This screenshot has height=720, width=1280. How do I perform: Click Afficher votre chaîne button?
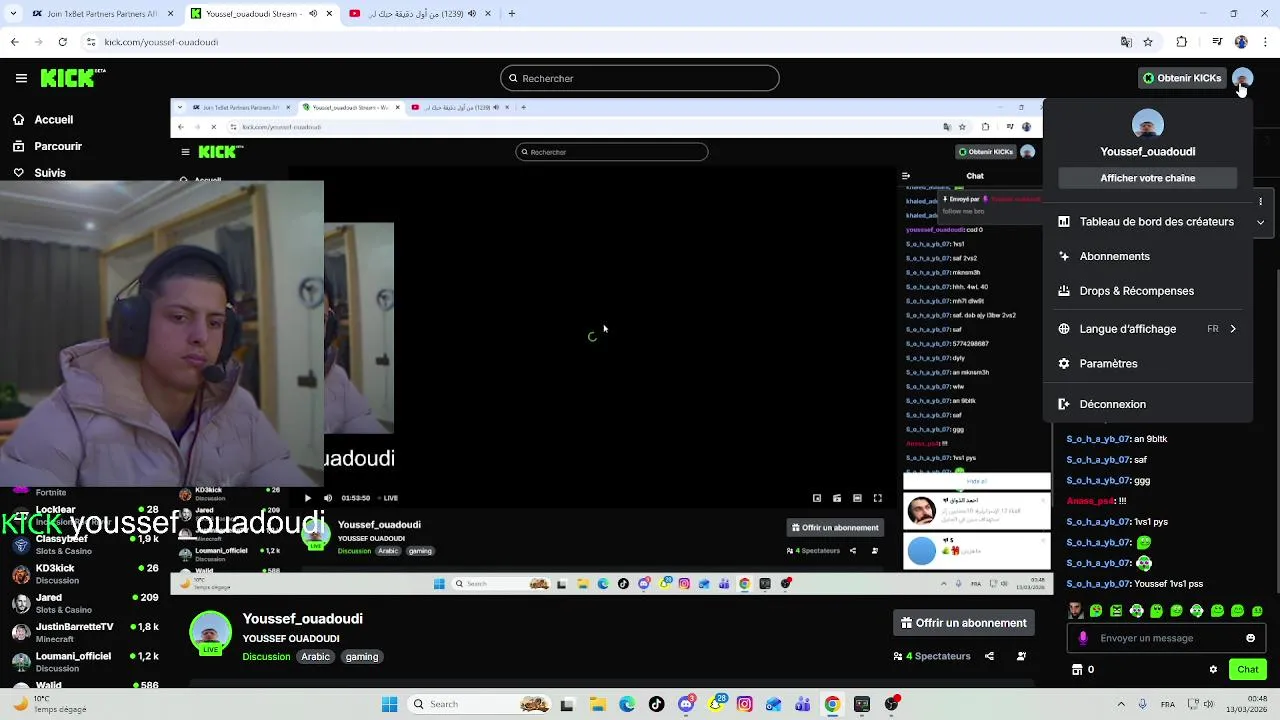pyautogui.click(x=1148, y=178)
